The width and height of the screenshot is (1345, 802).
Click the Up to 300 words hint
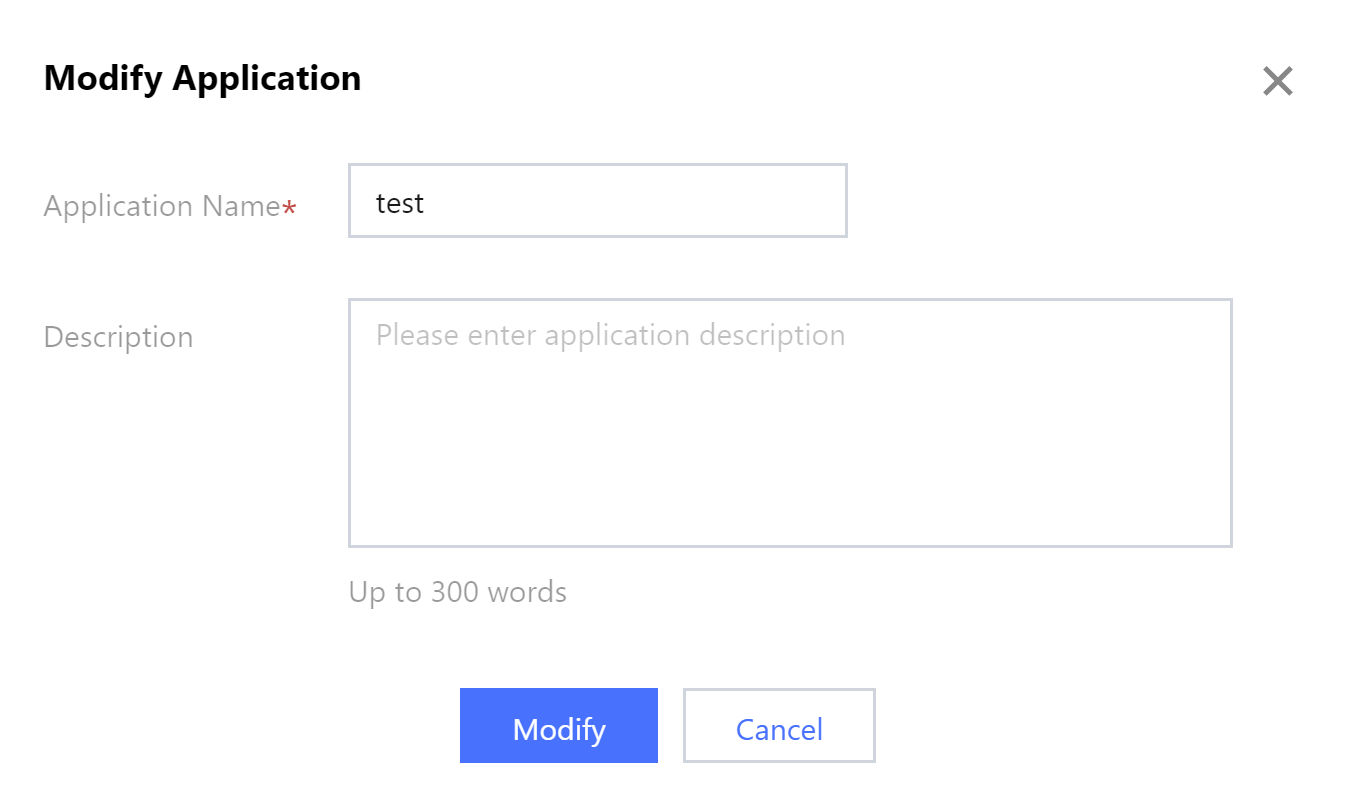pyautogui.click(x=457, y=592)
